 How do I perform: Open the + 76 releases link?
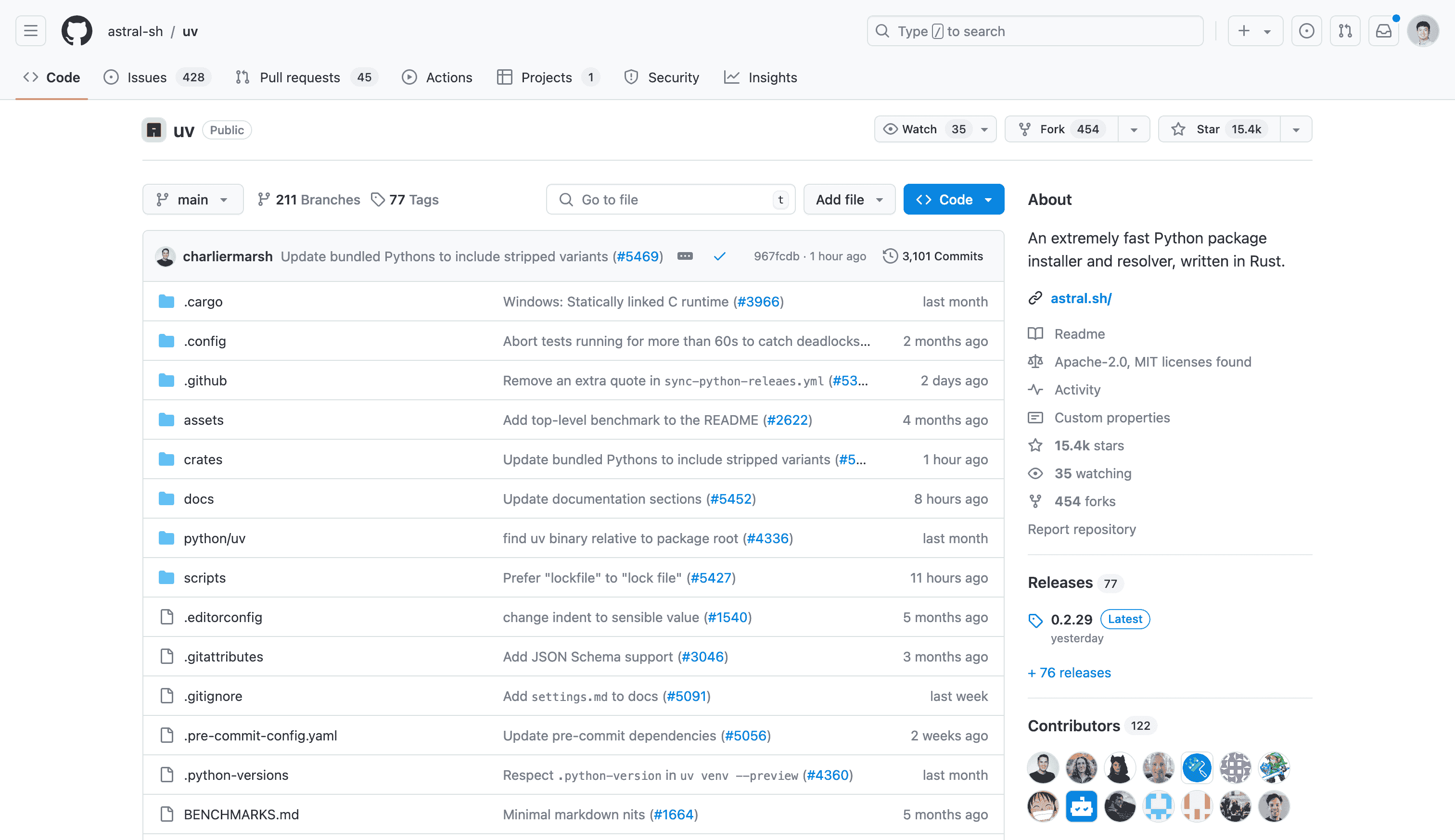click(1069, 673)
